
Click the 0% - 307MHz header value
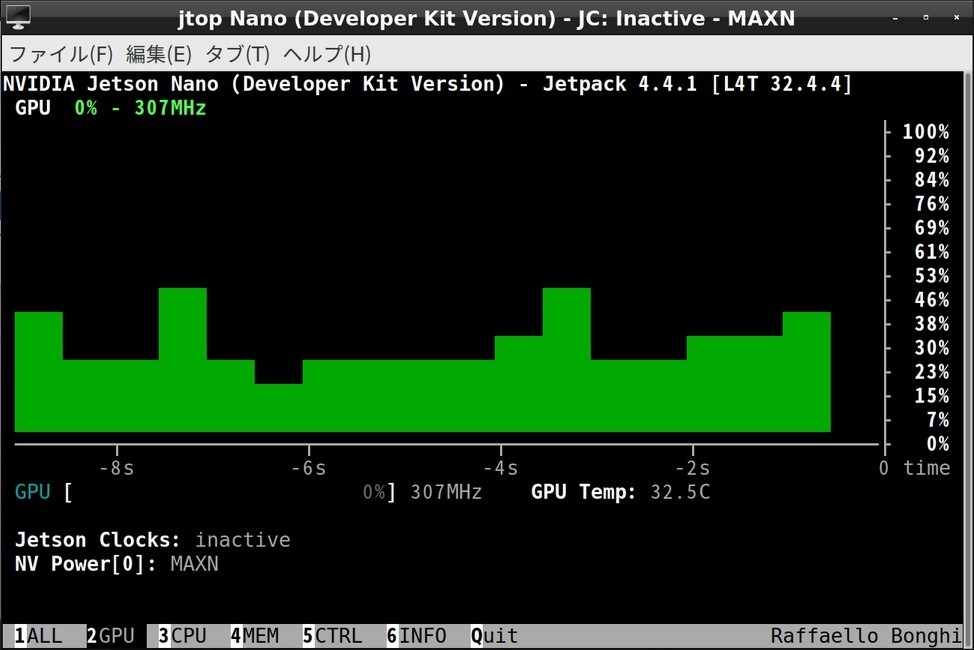pos(140,108)
